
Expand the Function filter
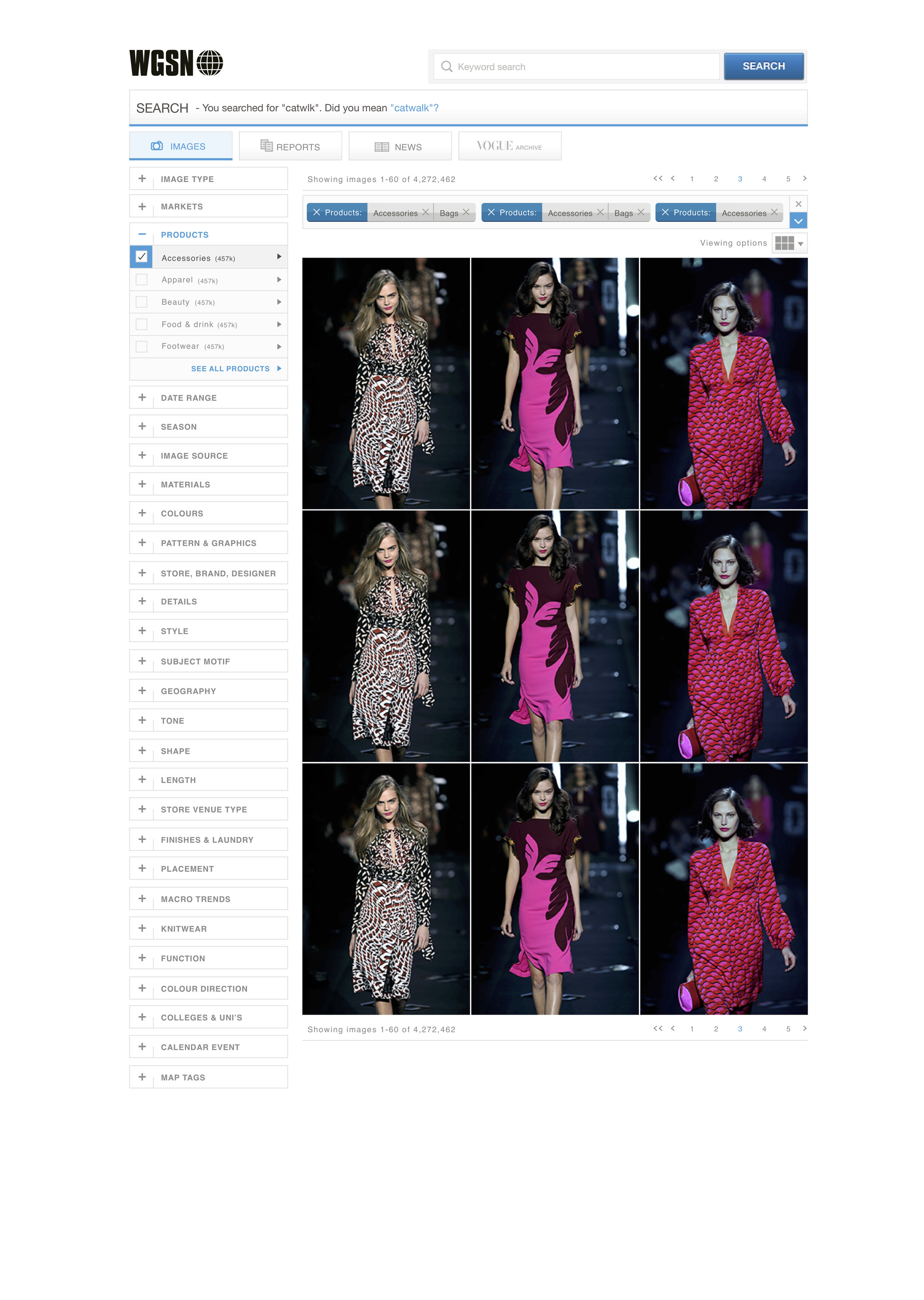coord(208,957)
